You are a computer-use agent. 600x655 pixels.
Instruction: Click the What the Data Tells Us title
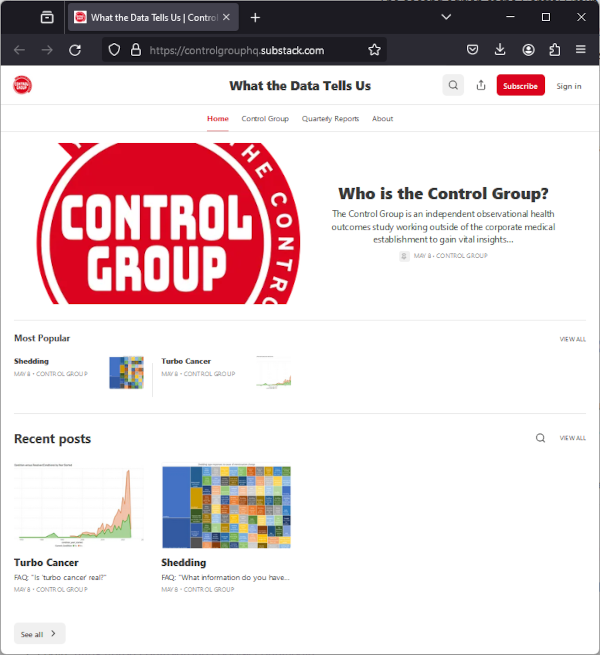[300, 86]
